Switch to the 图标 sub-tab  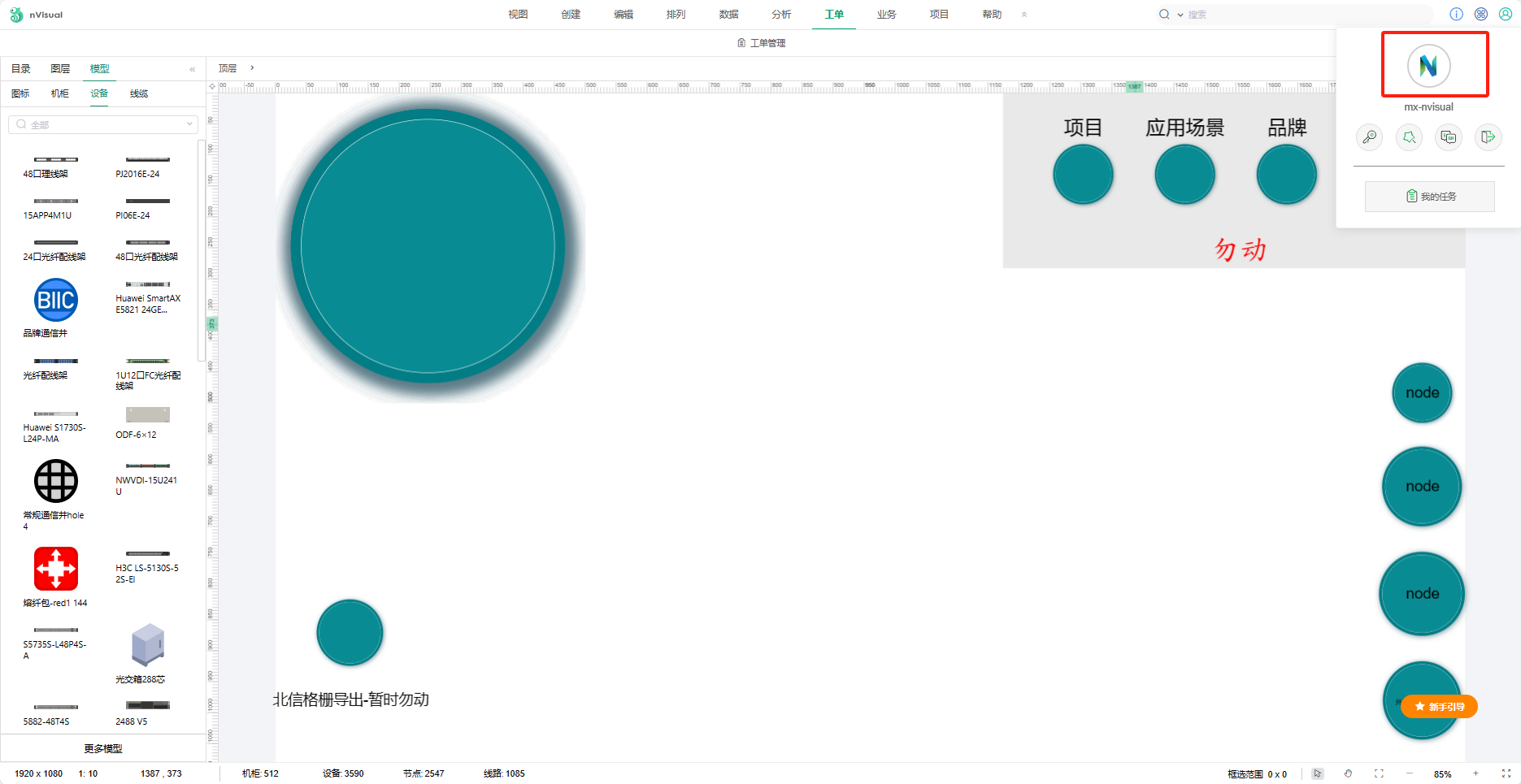pos(20,93)
